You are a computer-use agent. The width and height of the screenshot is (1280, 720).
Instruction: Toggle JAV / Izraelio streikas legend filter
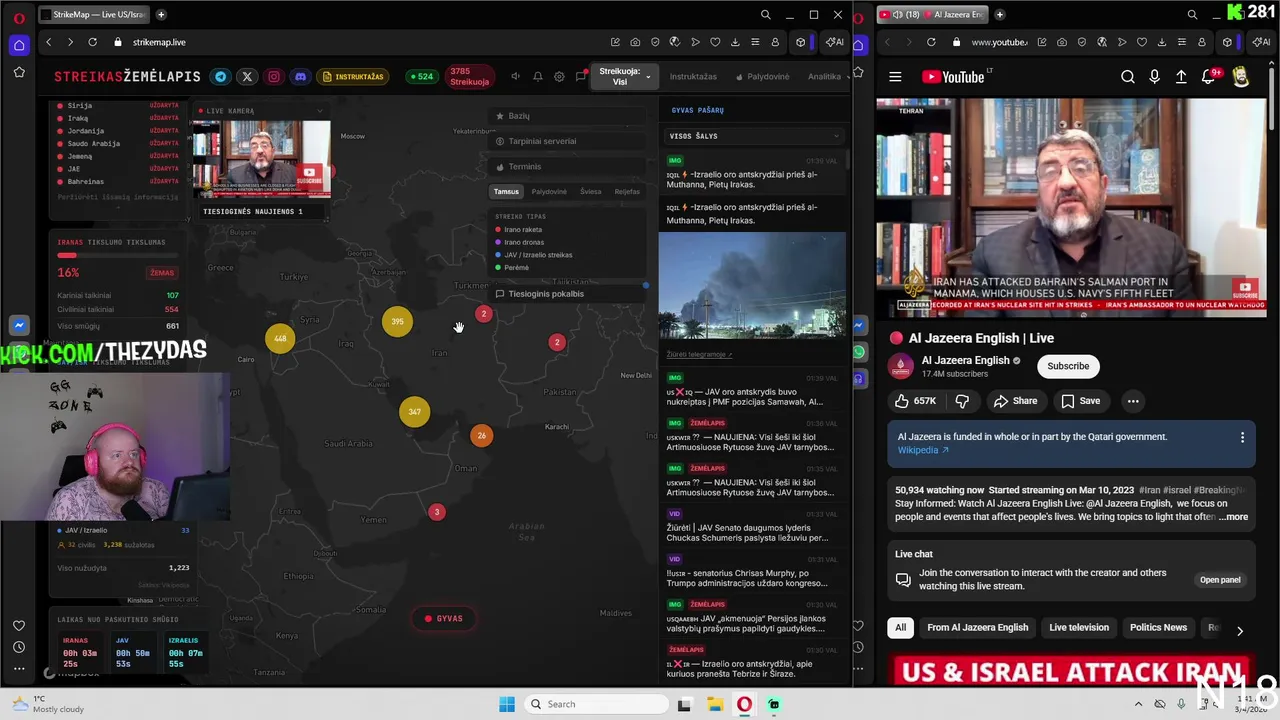pos(534,255)
